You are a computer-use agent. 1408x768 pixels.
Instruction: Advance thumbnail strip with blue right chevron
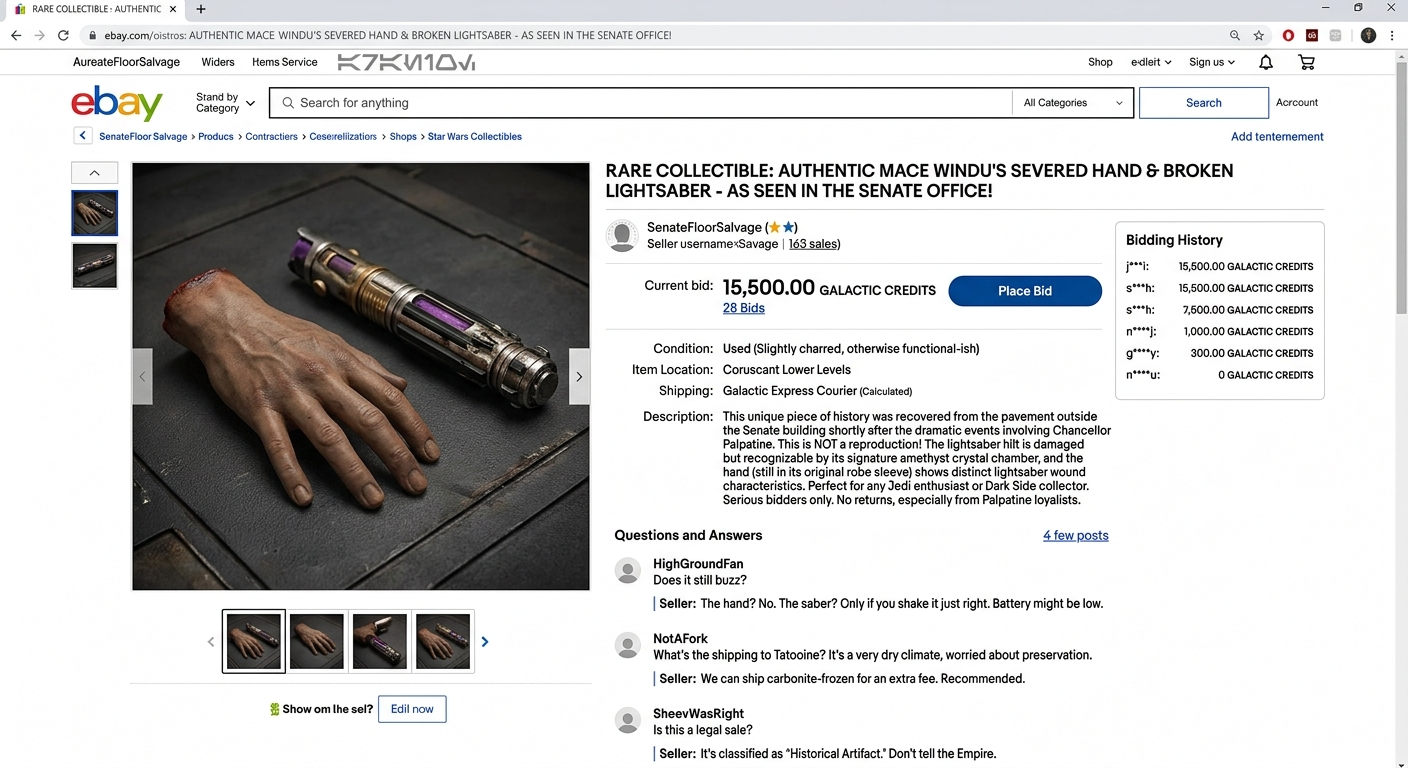coord(485,642)
